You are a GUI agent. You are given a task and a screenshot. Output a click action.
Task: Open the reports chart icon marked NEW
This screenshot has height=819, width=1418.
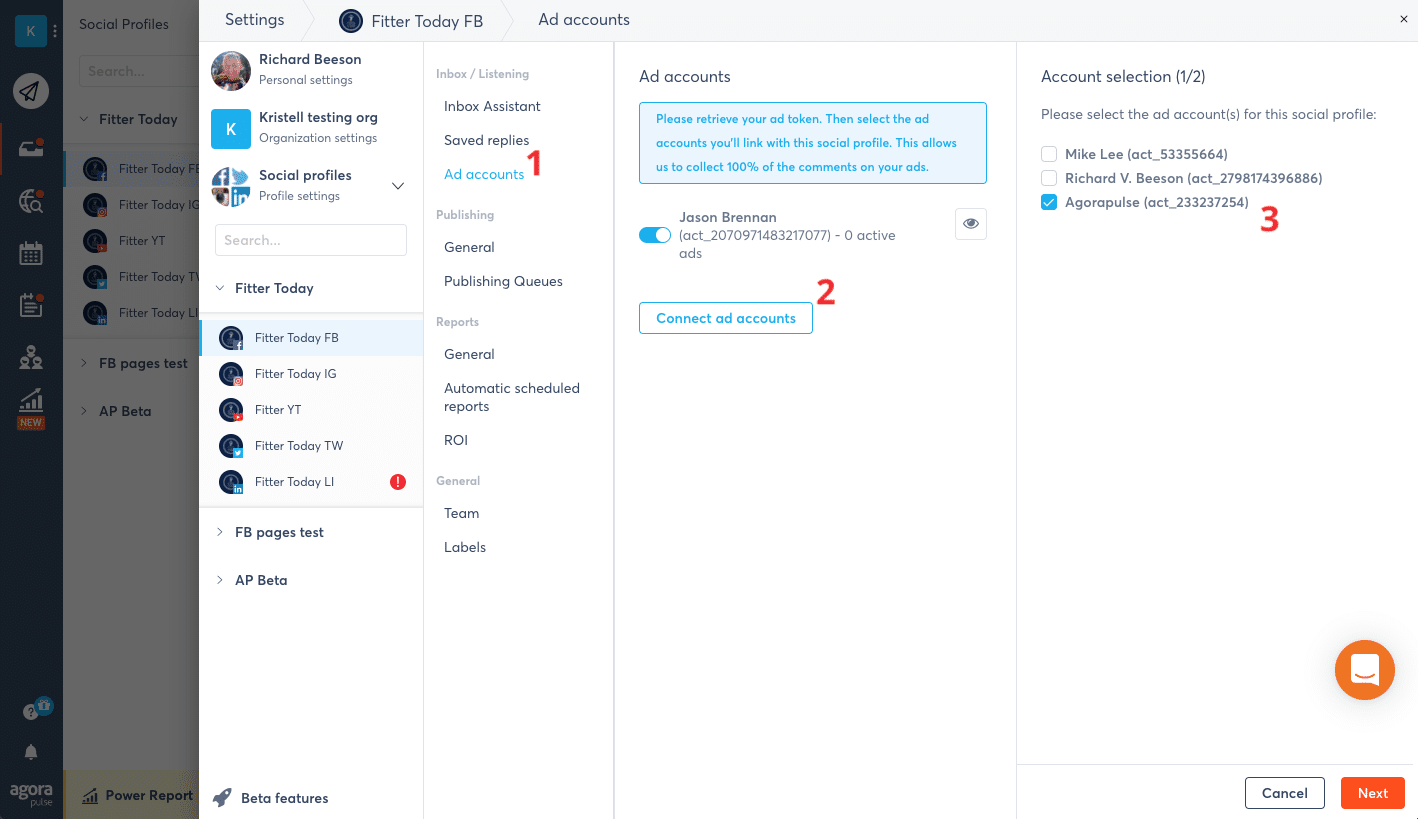tap(31, 408)
